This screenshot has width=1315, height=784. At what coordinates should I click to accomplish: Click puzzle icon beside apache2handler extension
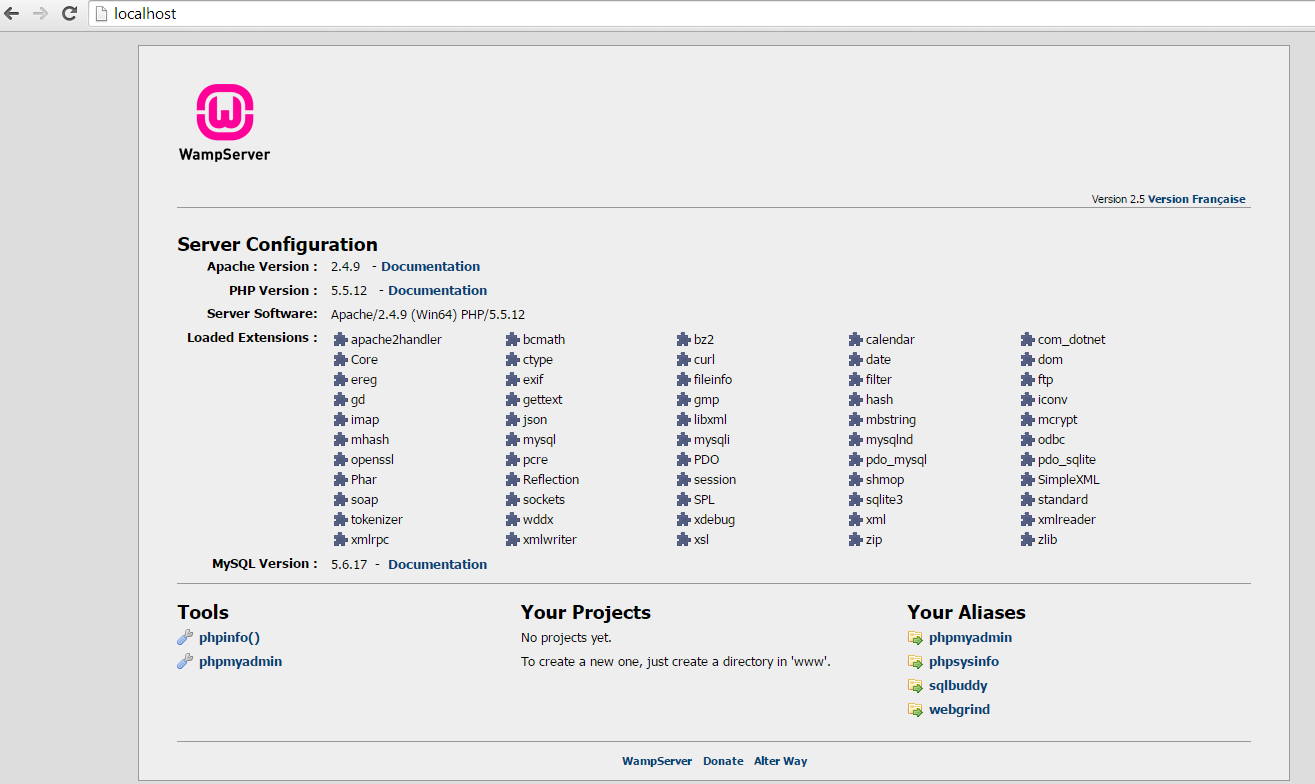click(x=341, y=340)
